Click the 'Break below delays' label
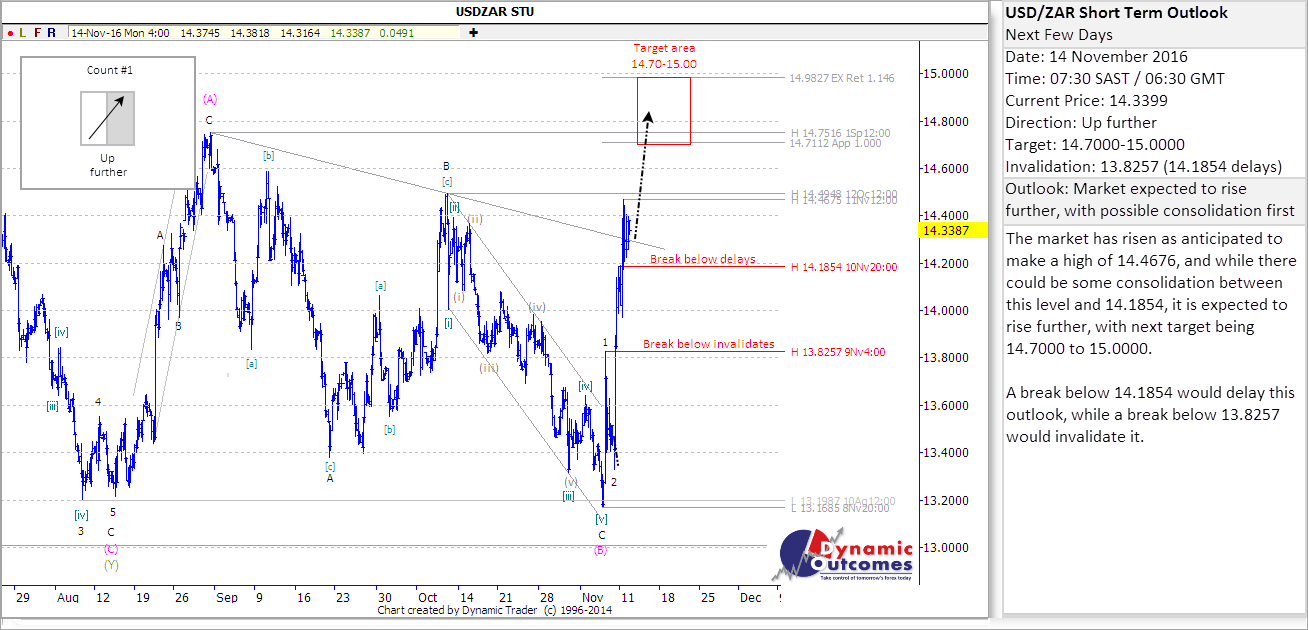The height and width of the screenshot is (630, 1308). 702,259
